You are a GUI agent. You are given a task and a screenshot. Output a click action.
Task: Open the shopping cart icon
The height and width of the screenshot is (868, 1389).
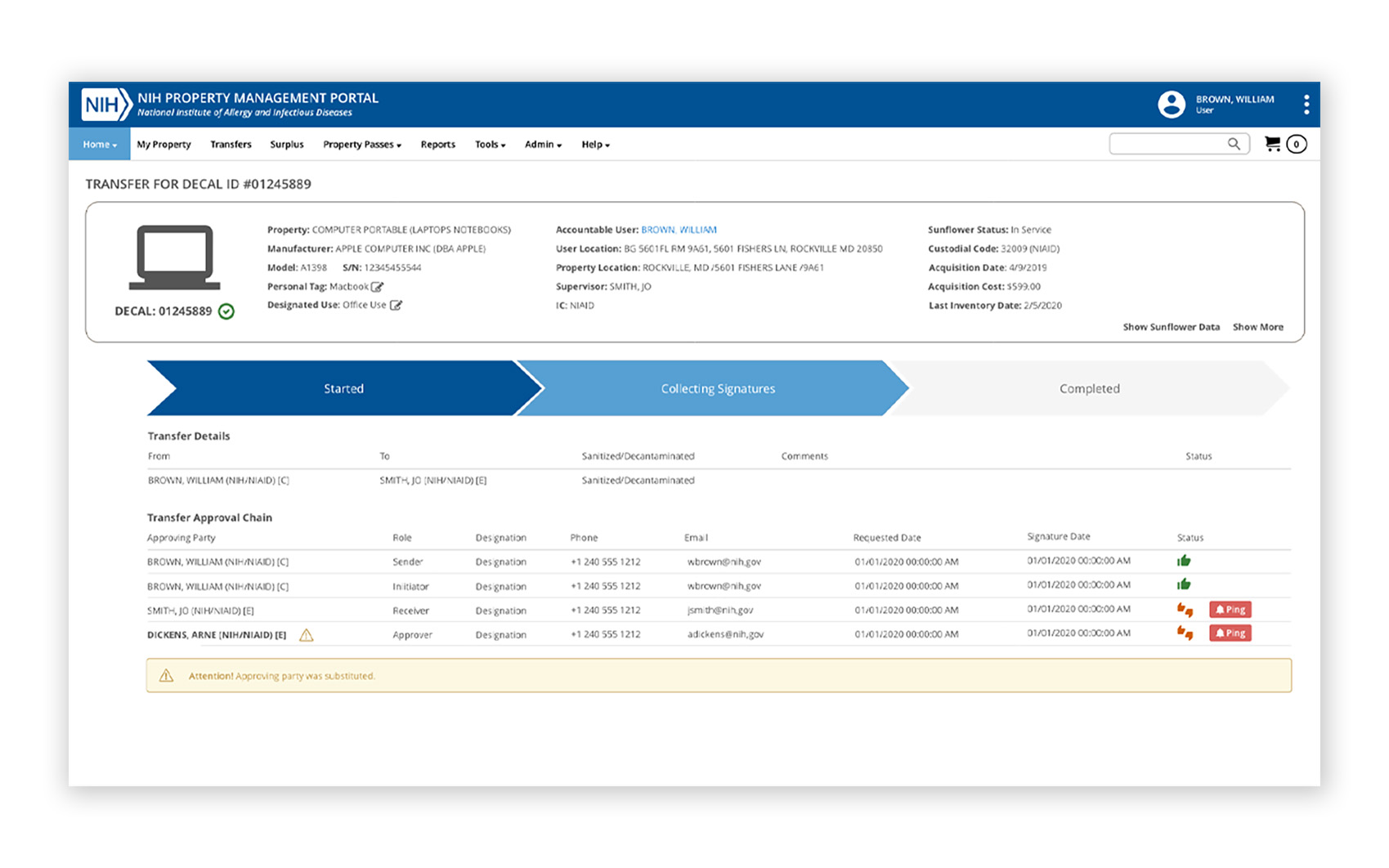click(1272, 144)
